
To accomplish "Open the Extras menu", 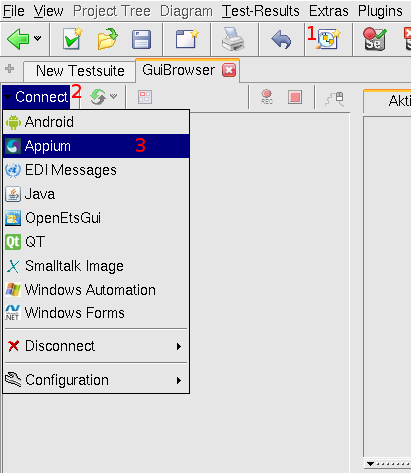I will click(329, 11).
